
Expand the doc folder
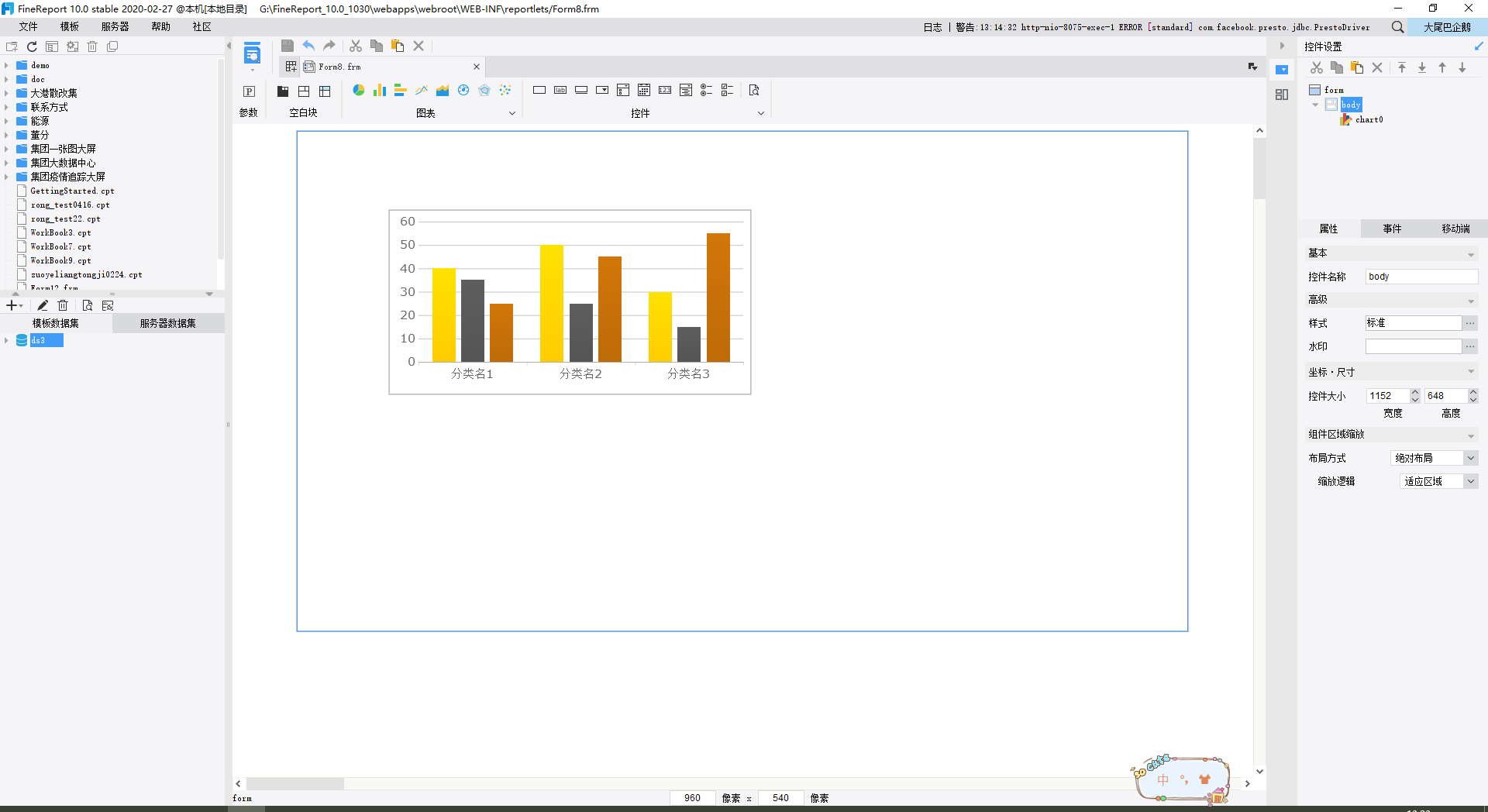click(x=7, y=79)
